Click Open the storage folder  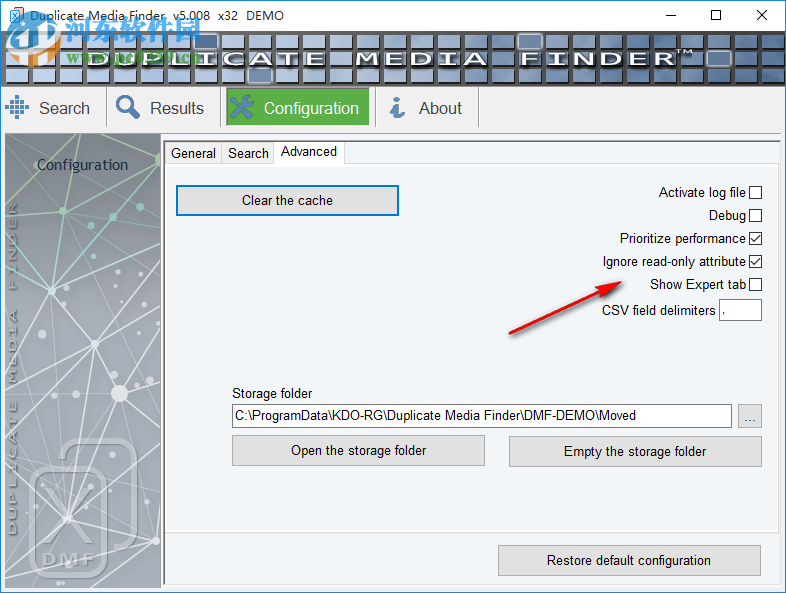coord(358,451)
